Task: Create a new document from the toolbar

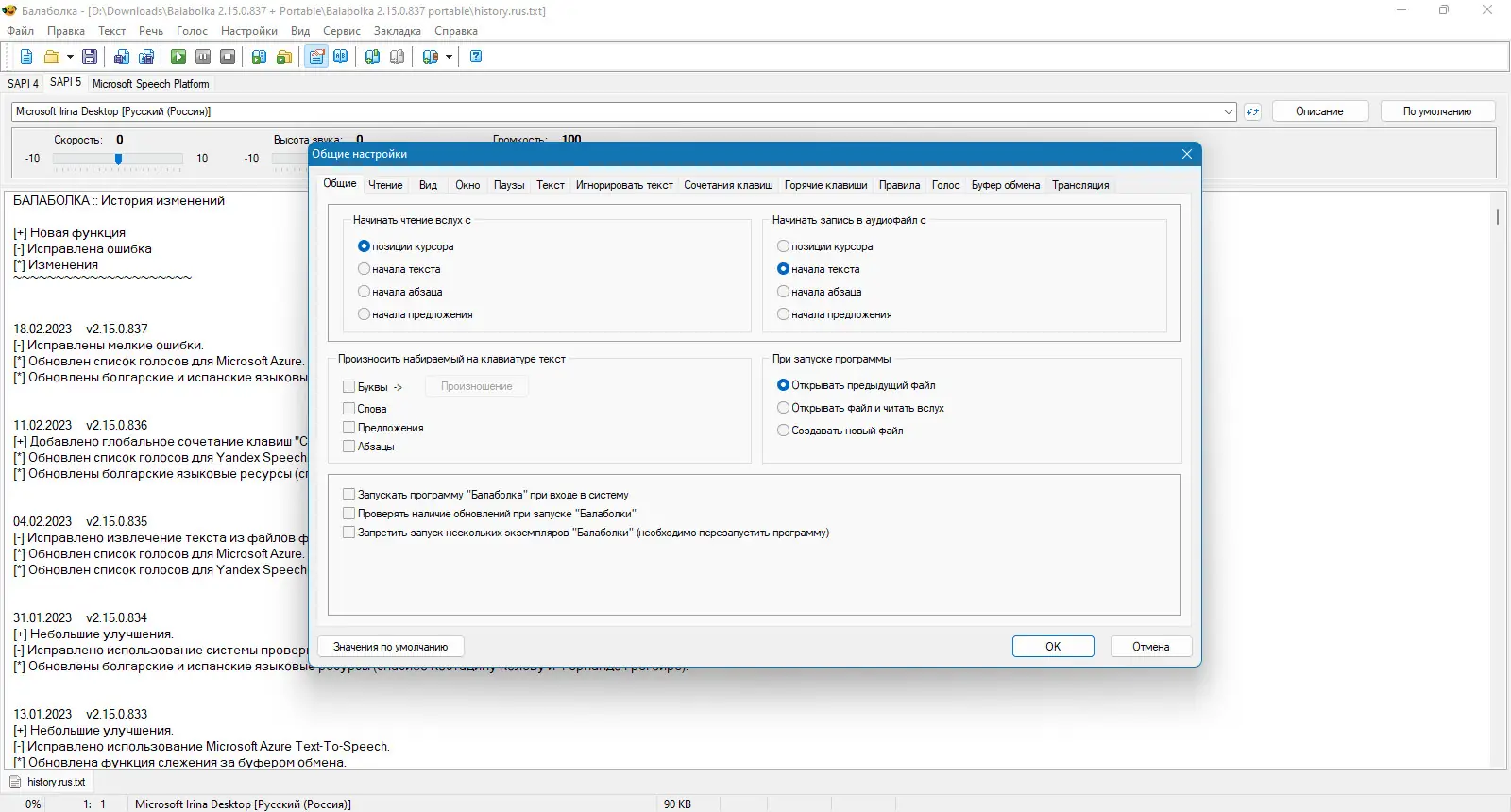Action: 26,57
